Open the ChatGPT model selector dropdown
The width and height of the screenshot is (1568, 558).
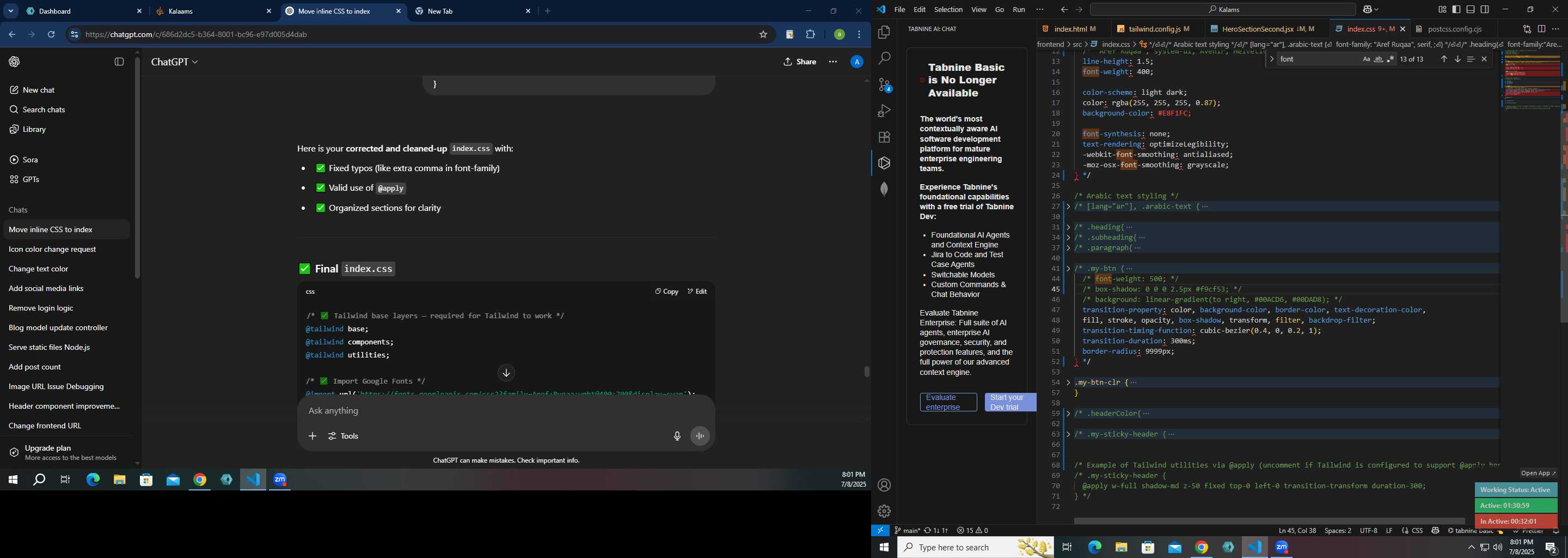[x=175, y=62]
